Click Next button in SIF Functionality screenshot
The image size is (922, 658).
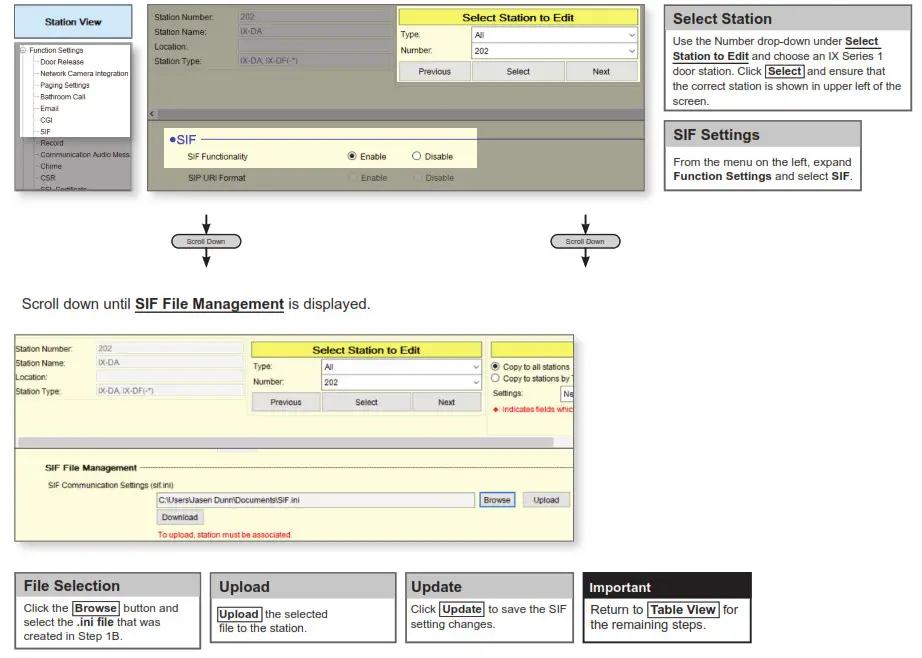[x=601, y=71]
